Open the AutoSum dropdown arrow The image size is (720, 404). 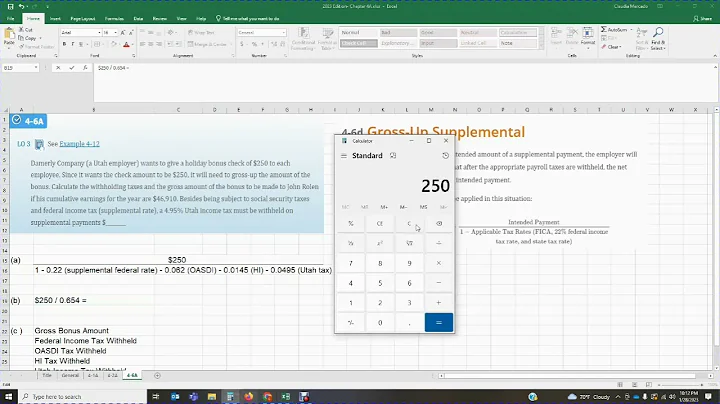[631, 30]
